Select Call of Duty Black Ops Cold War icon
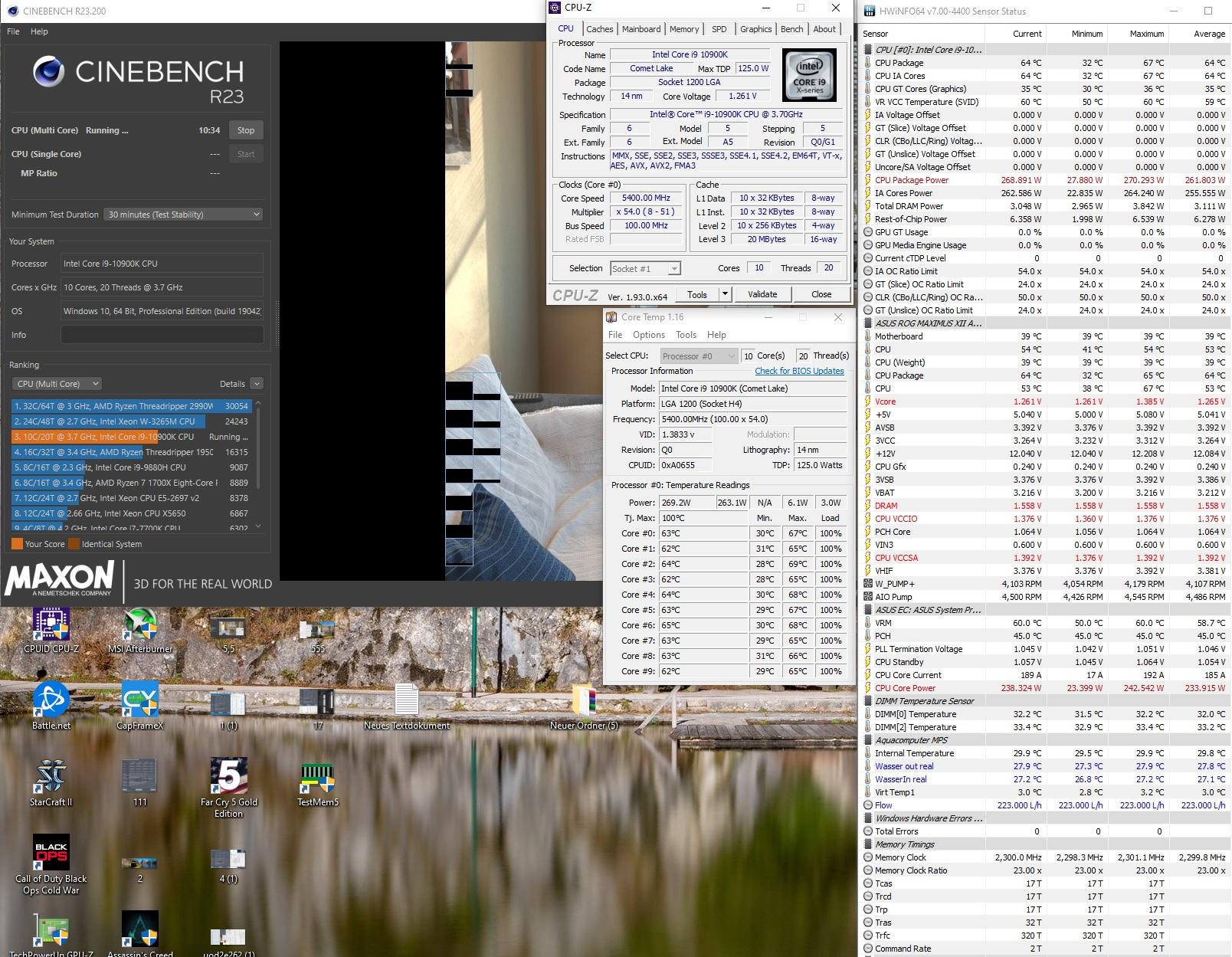Image resolution: width=1232 pixels, height=957 pixels. tap(51, 864)
